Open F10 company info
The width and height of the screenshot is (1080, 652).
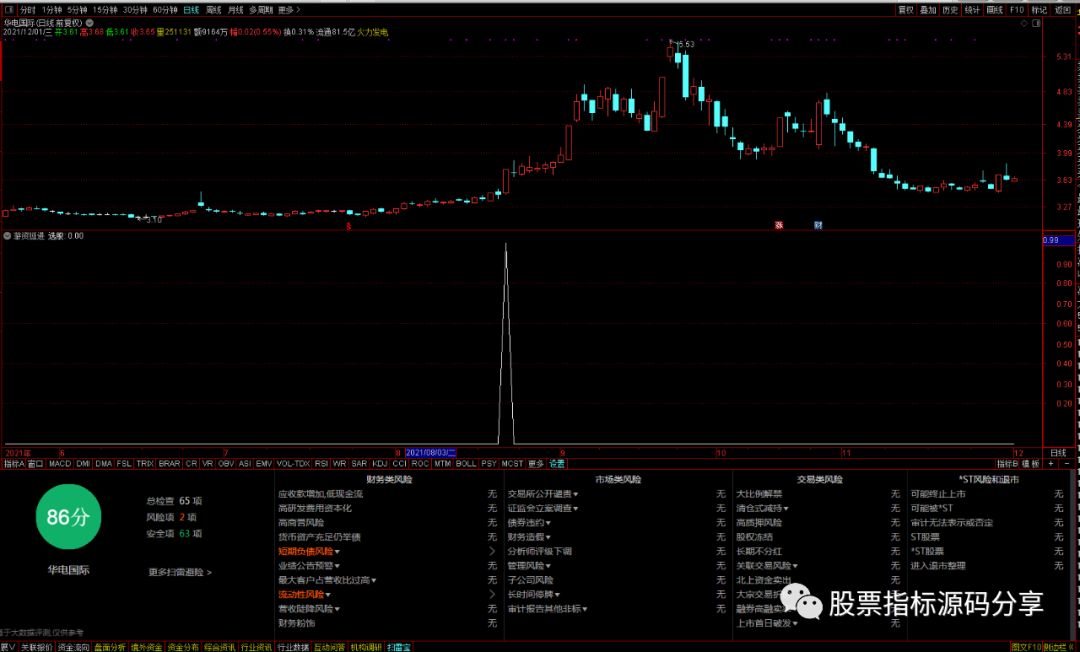coord(1017,10)
